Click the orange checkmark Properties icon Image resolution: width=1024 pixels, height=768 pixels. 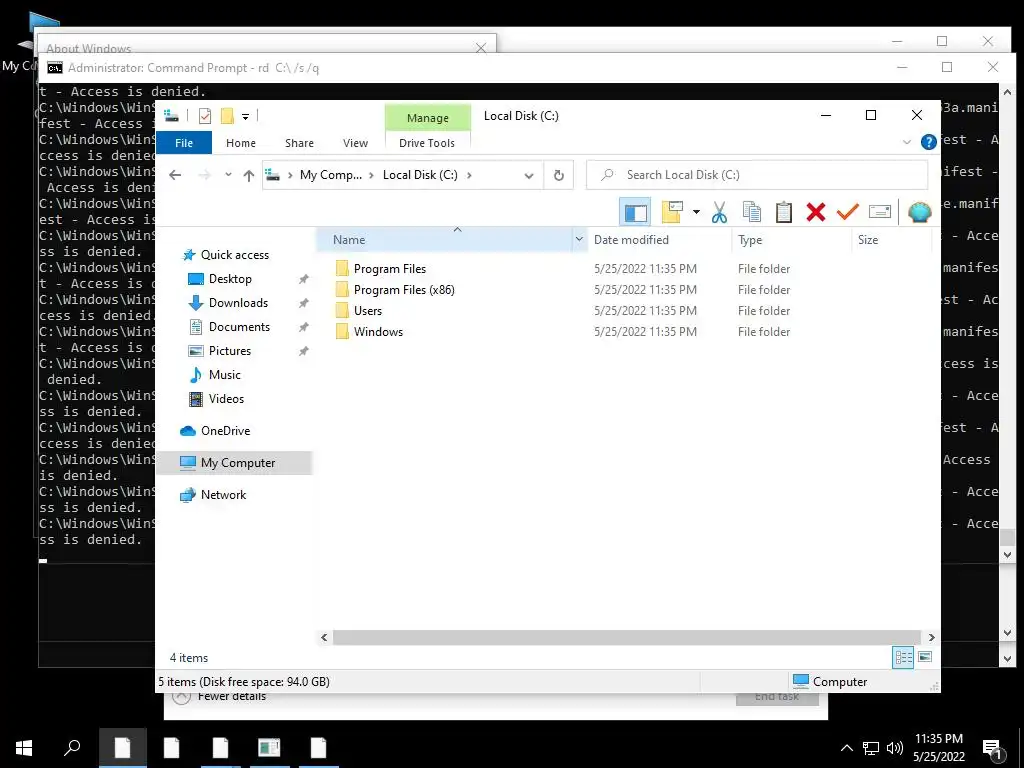848,212
